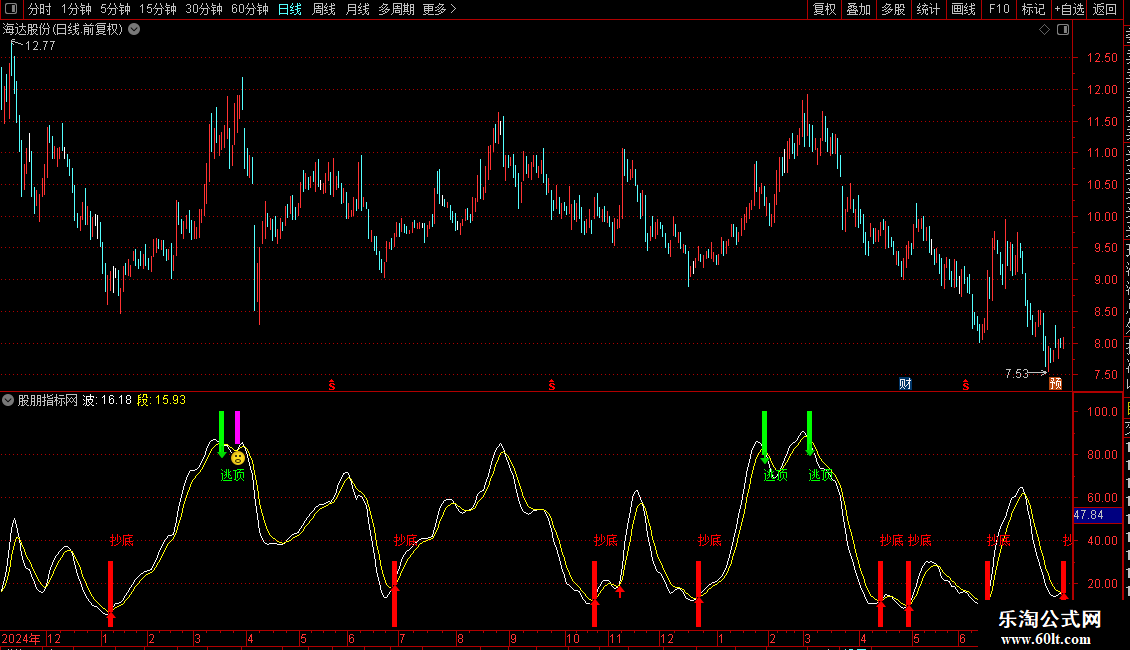1130x650 pixels.
Task: Click the second red S marker
Action: point(551,385)
